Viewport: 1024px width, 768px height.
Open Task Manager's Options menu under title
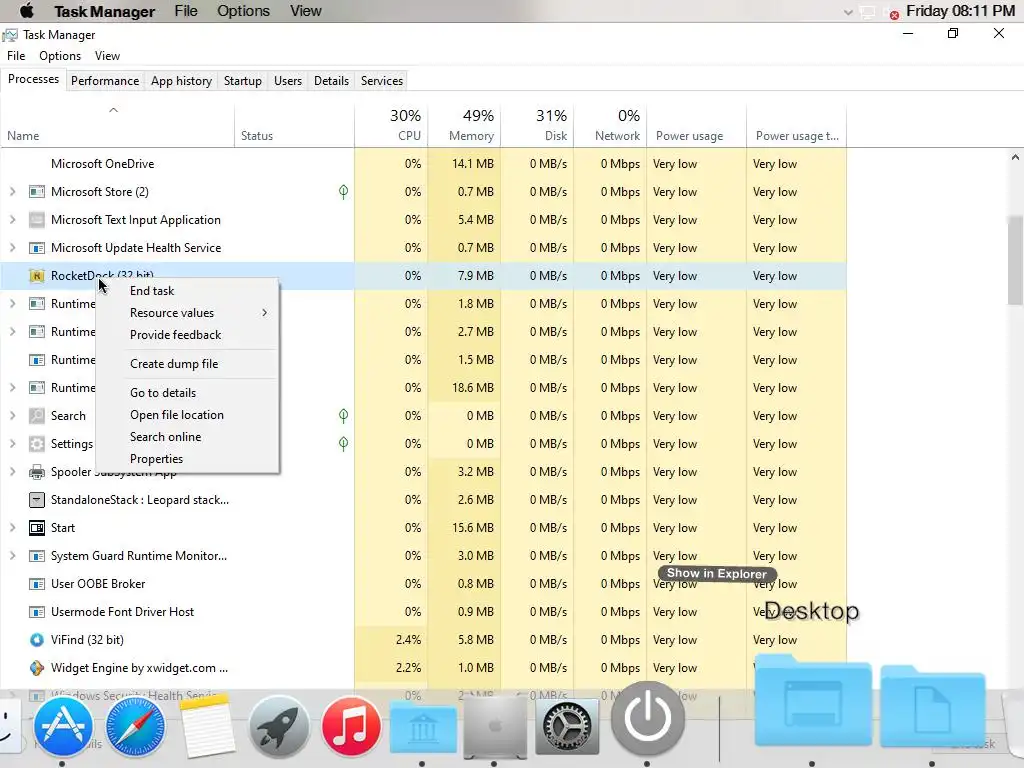(x=60, y=56)
